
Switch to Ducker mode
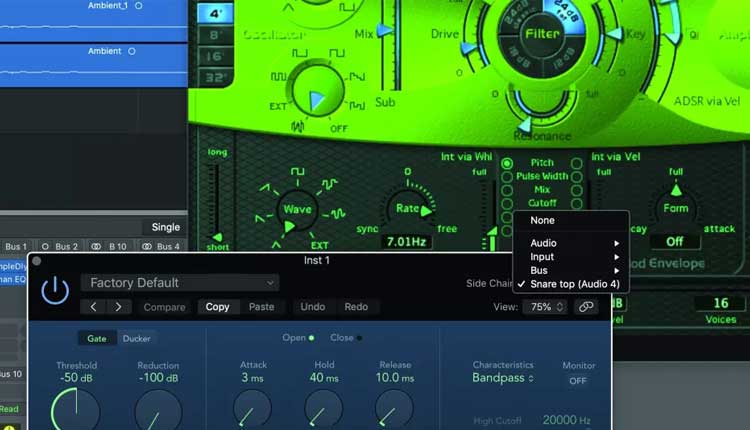coord(136,338)
